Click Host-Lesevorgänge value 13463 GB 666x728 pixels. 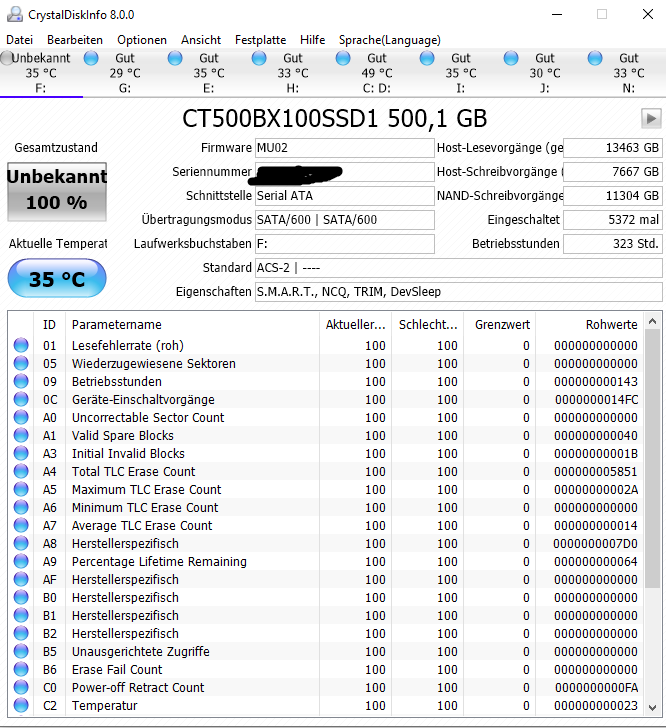[613, 148]
